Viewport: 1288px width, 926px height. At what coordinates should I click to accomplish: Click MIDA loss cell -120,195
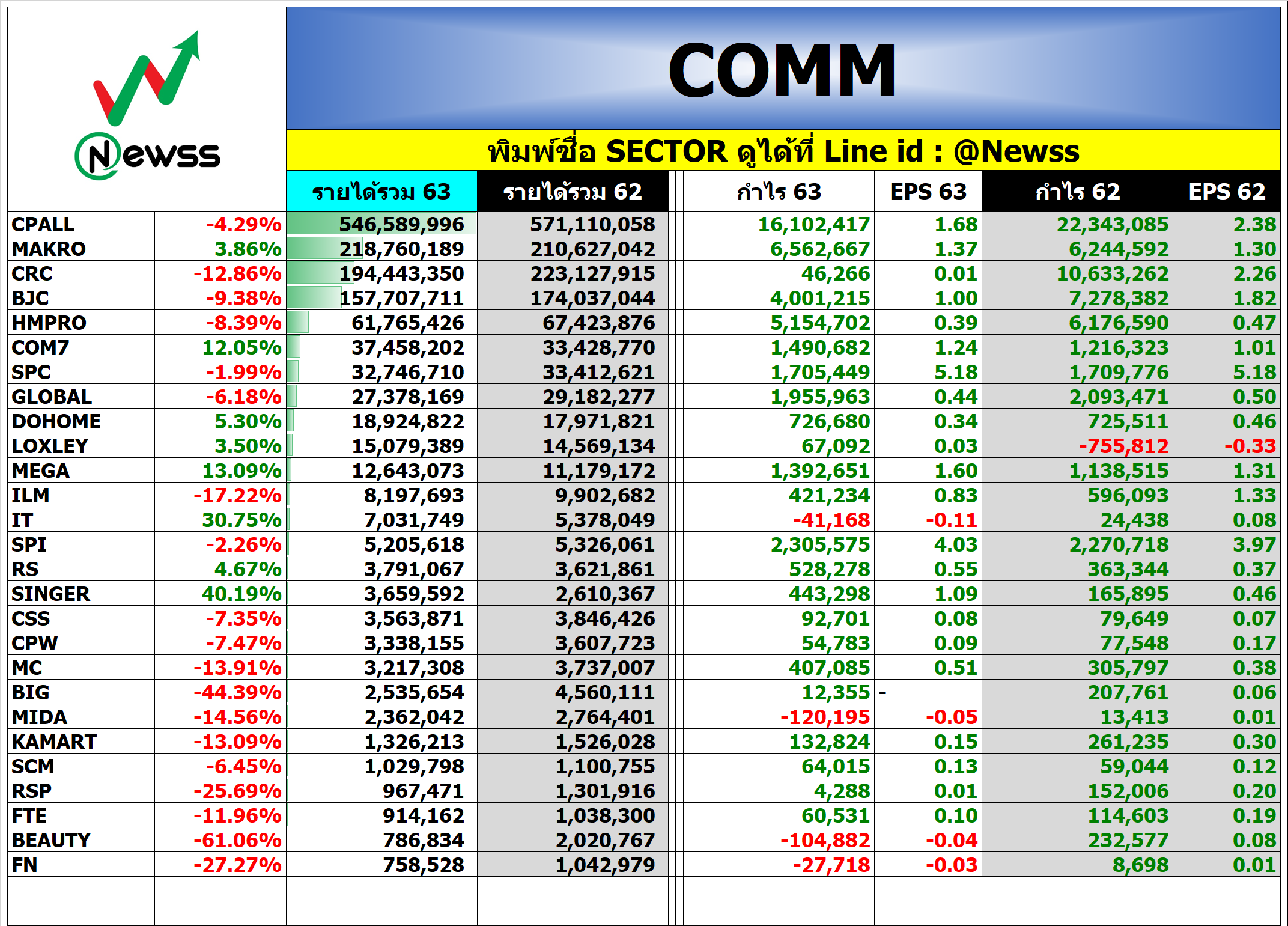coord(779,717)
